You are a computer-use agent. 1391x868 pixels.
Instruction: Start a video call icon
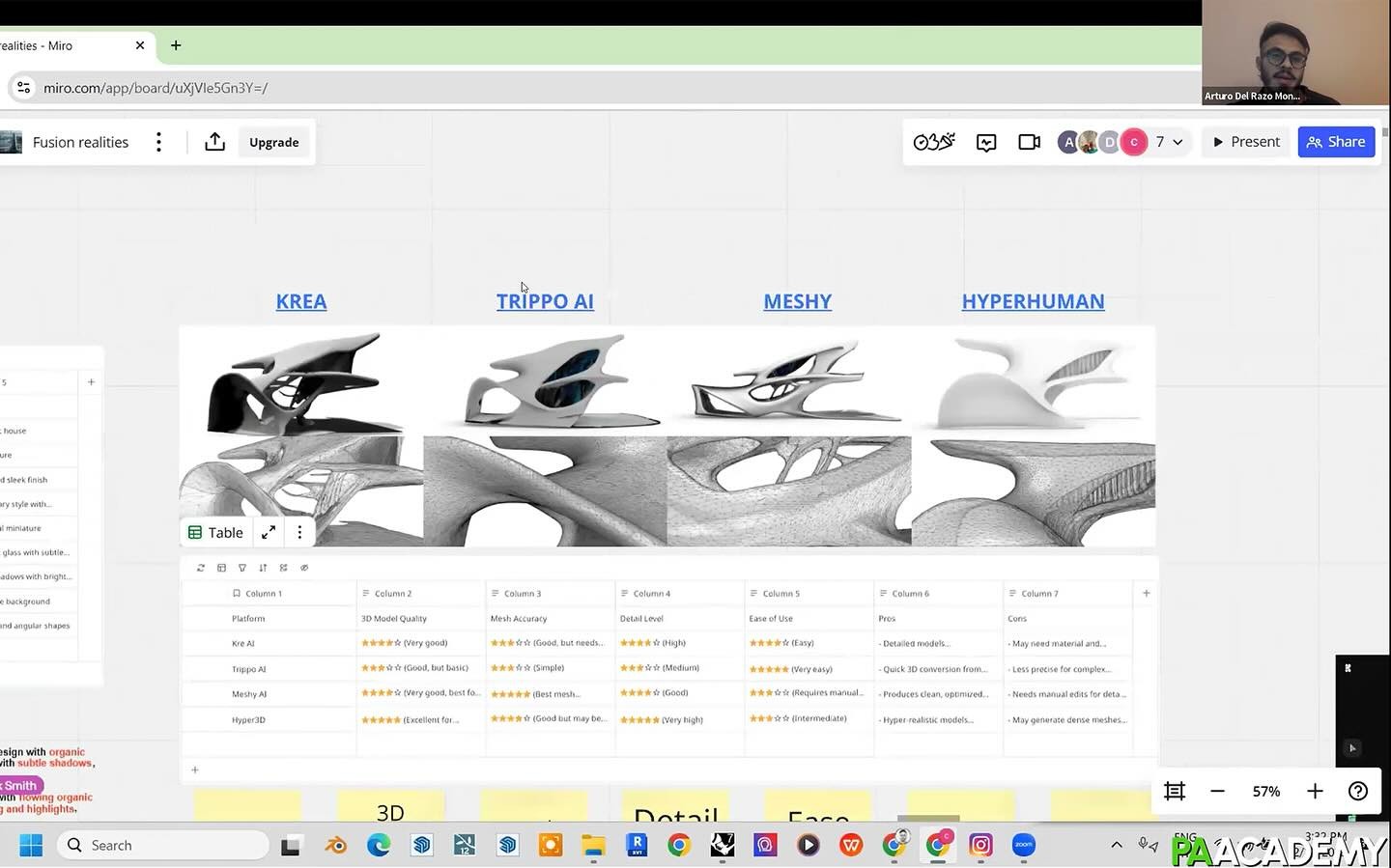click(x=1030, y=142)
